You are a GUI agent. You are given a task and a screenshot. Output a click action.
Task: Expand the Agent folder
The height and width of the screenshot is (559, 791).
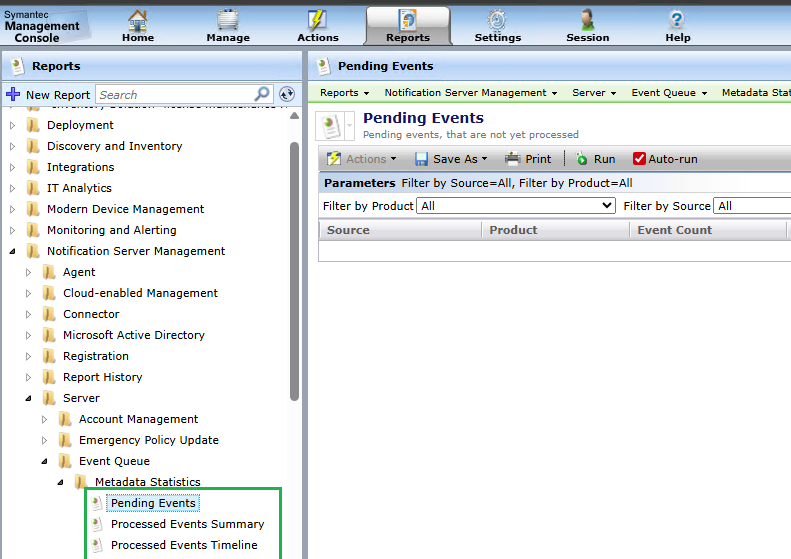pyautogui.click(x=29, y=272)
